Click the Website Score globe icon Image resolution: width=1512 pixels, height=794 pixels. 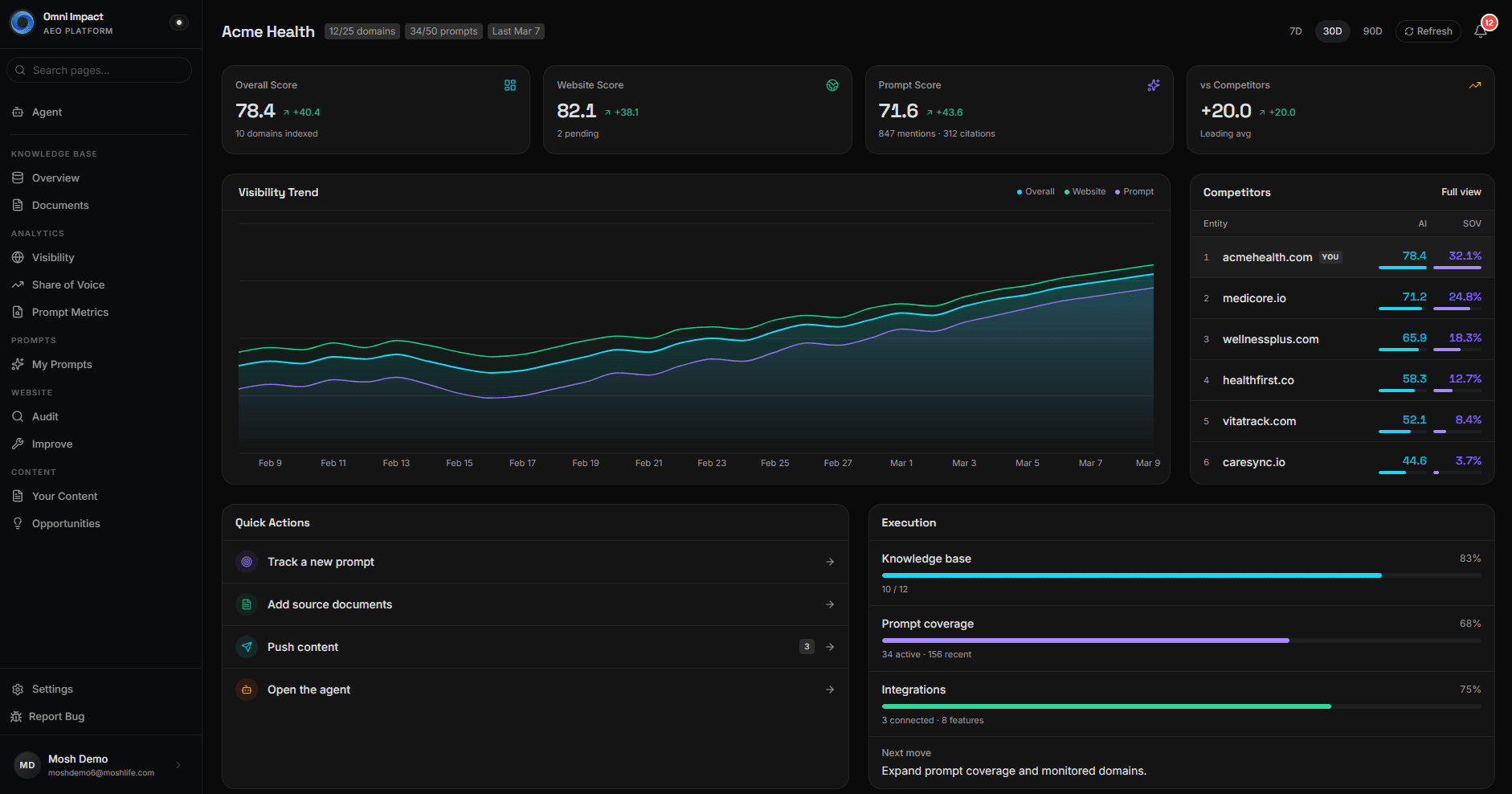(x=832, y=85)
